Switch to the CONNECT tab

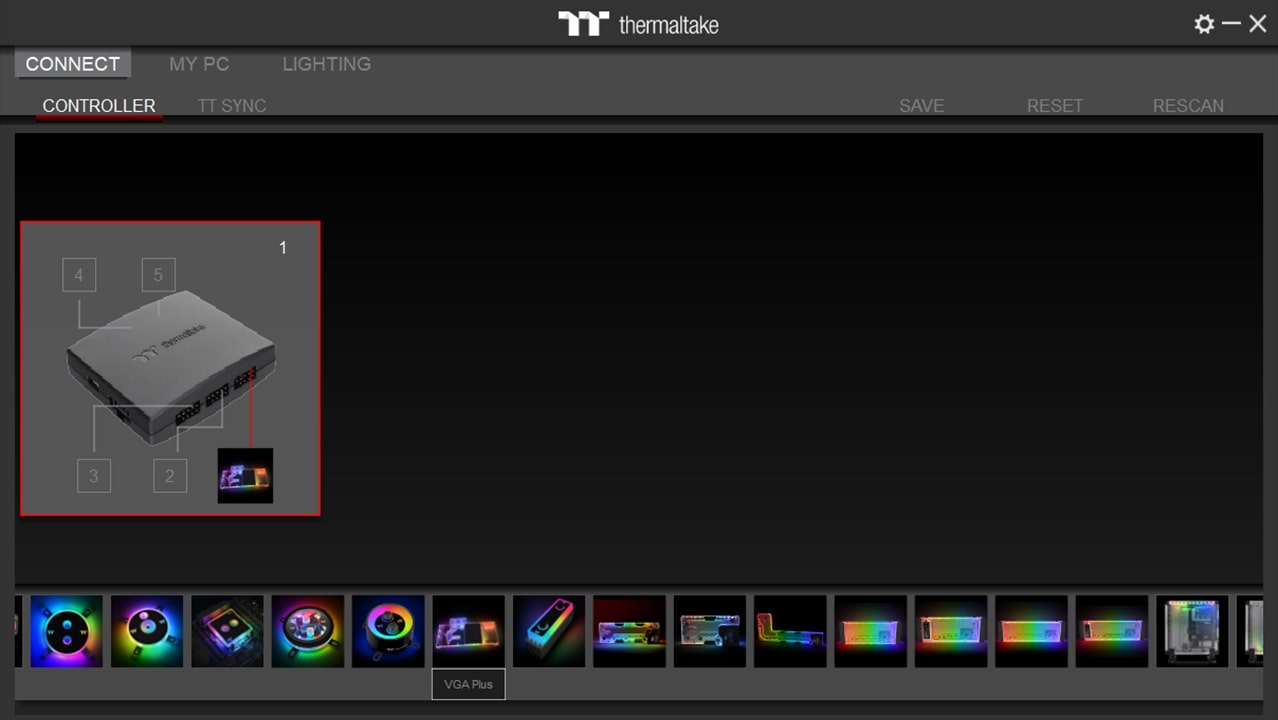point(72,64)
